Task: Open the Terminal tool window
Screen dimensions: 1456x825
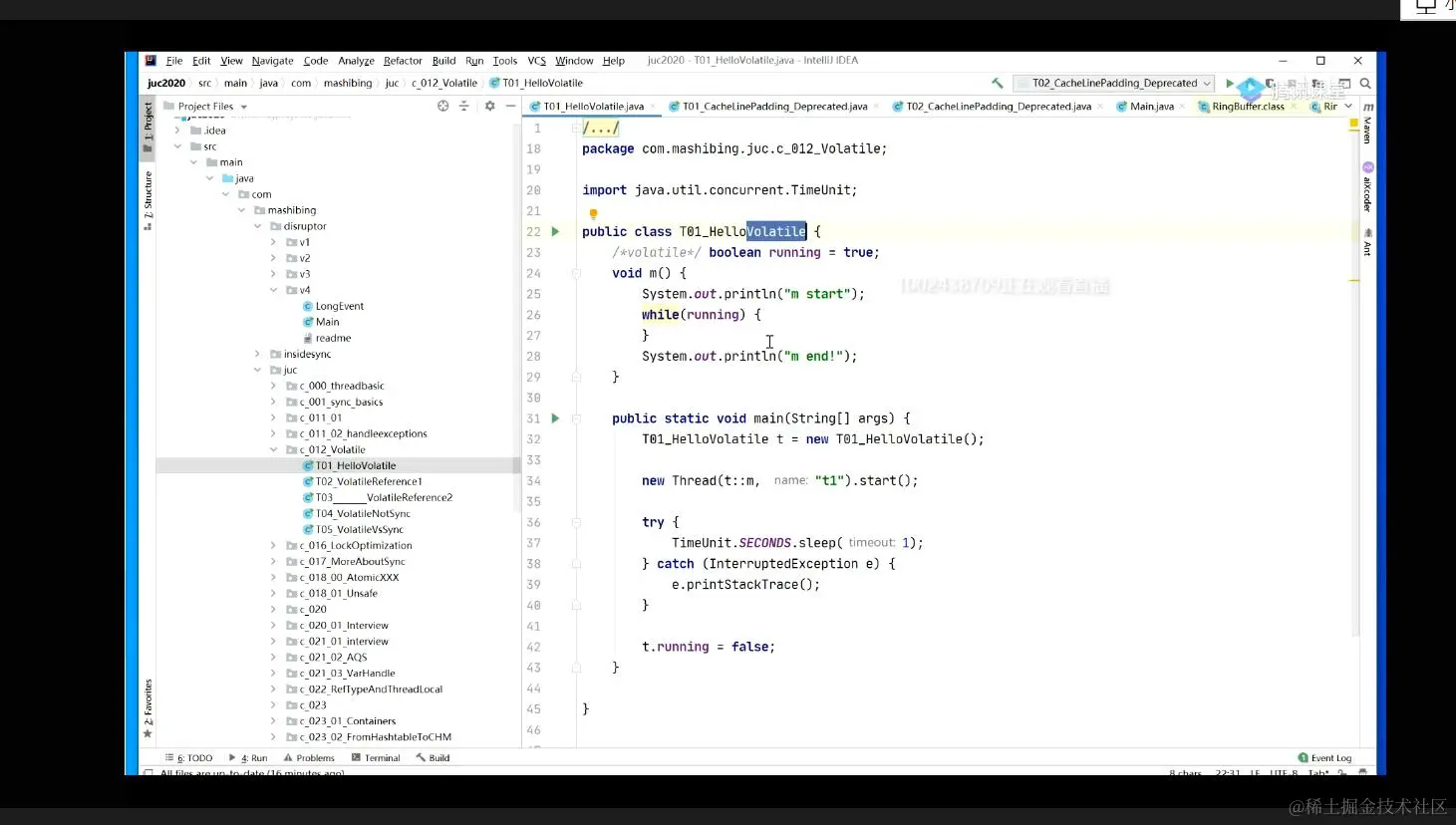Action: [x=376, y=758]
